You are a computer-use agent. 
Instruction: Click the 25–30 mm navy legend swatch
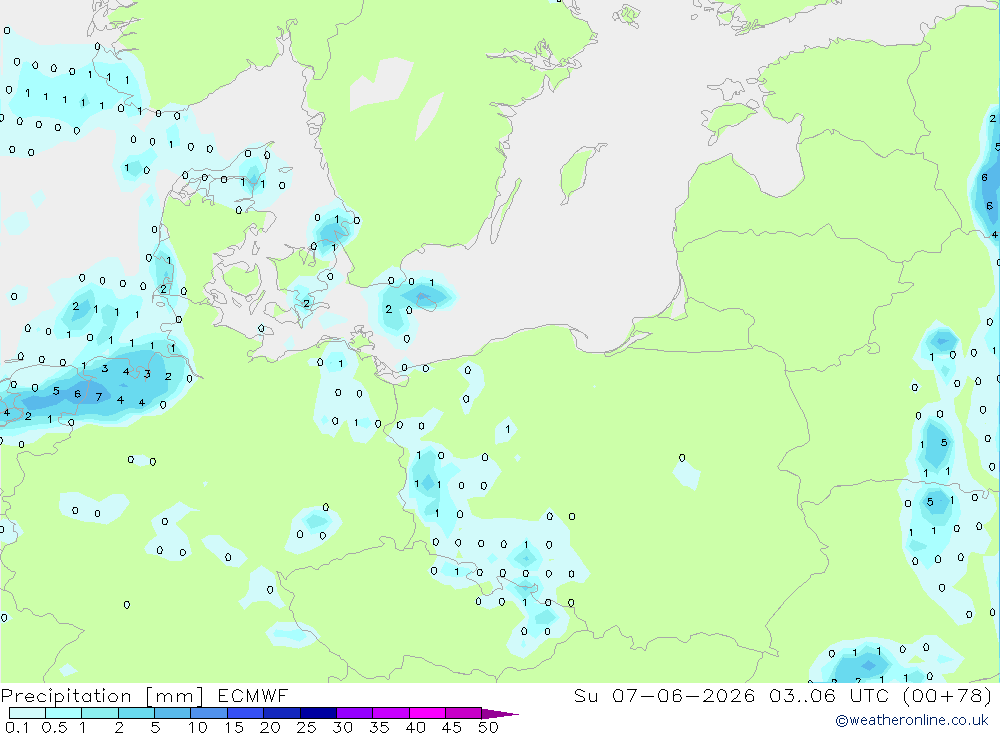pyautogui.click(x=318, y=713)
